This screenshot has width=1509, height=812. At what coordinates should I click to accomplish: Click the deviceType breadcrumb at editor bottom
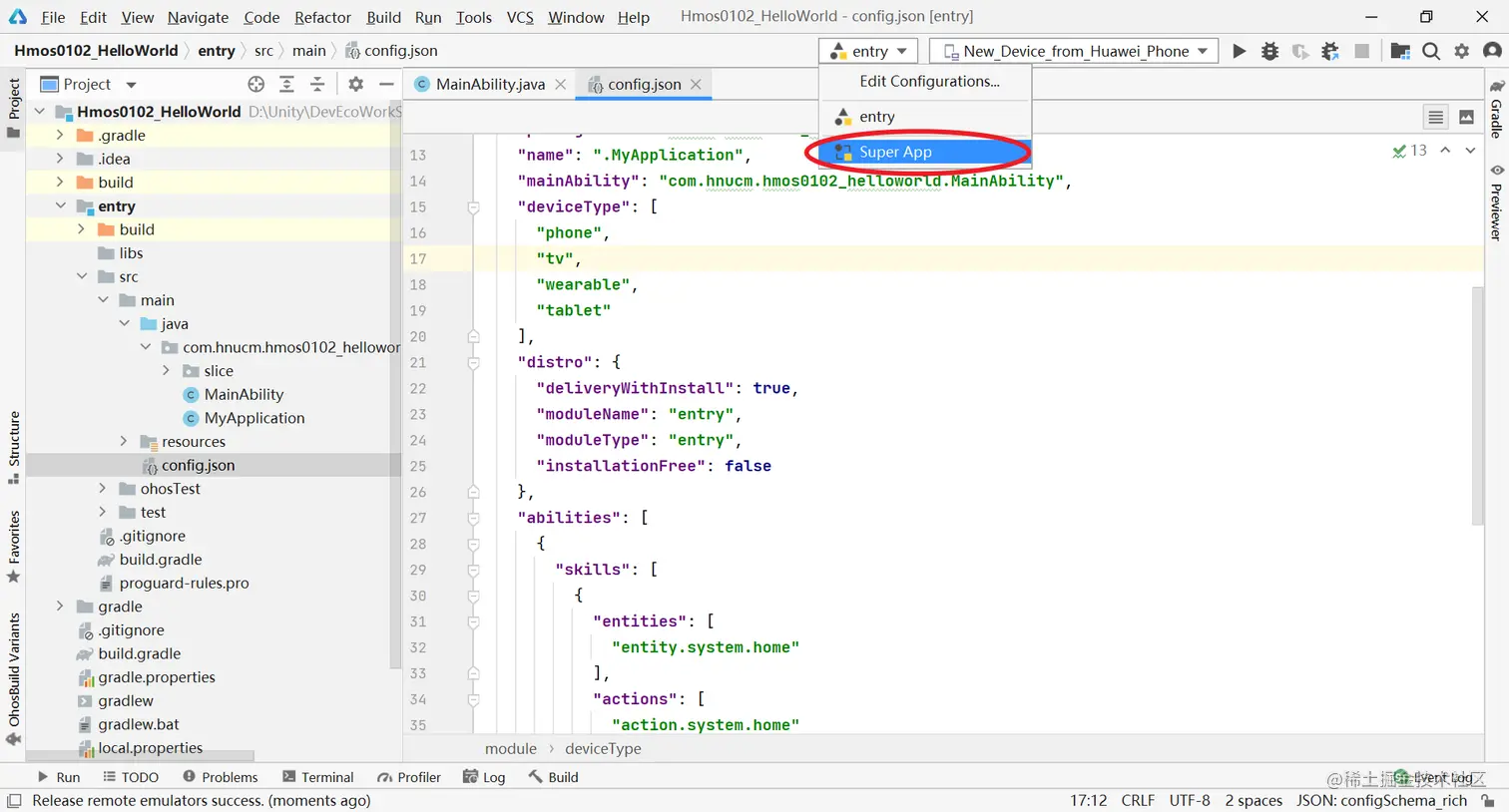(x=603, y=748)
